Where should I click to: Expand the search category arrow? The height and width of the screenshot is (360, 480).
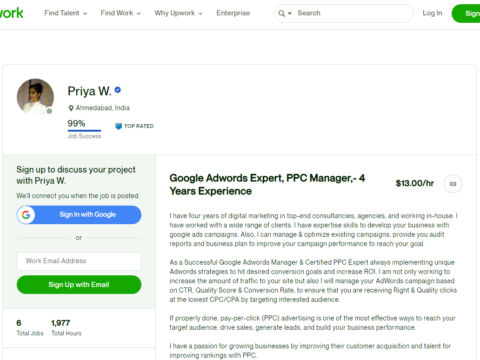pyautogui.click(x=290, y=13)
